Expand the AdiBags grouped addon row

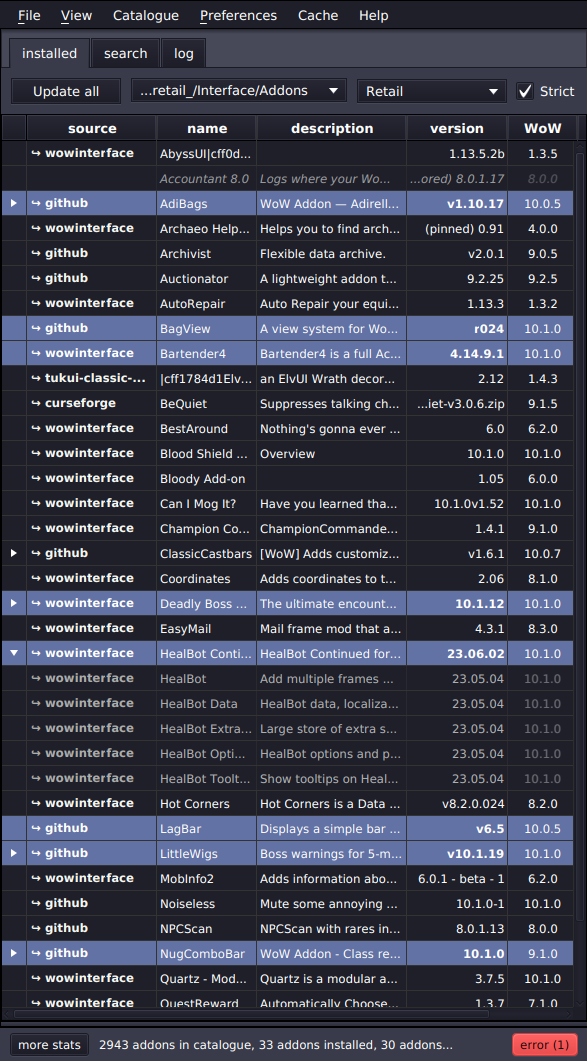pos(14,203)
